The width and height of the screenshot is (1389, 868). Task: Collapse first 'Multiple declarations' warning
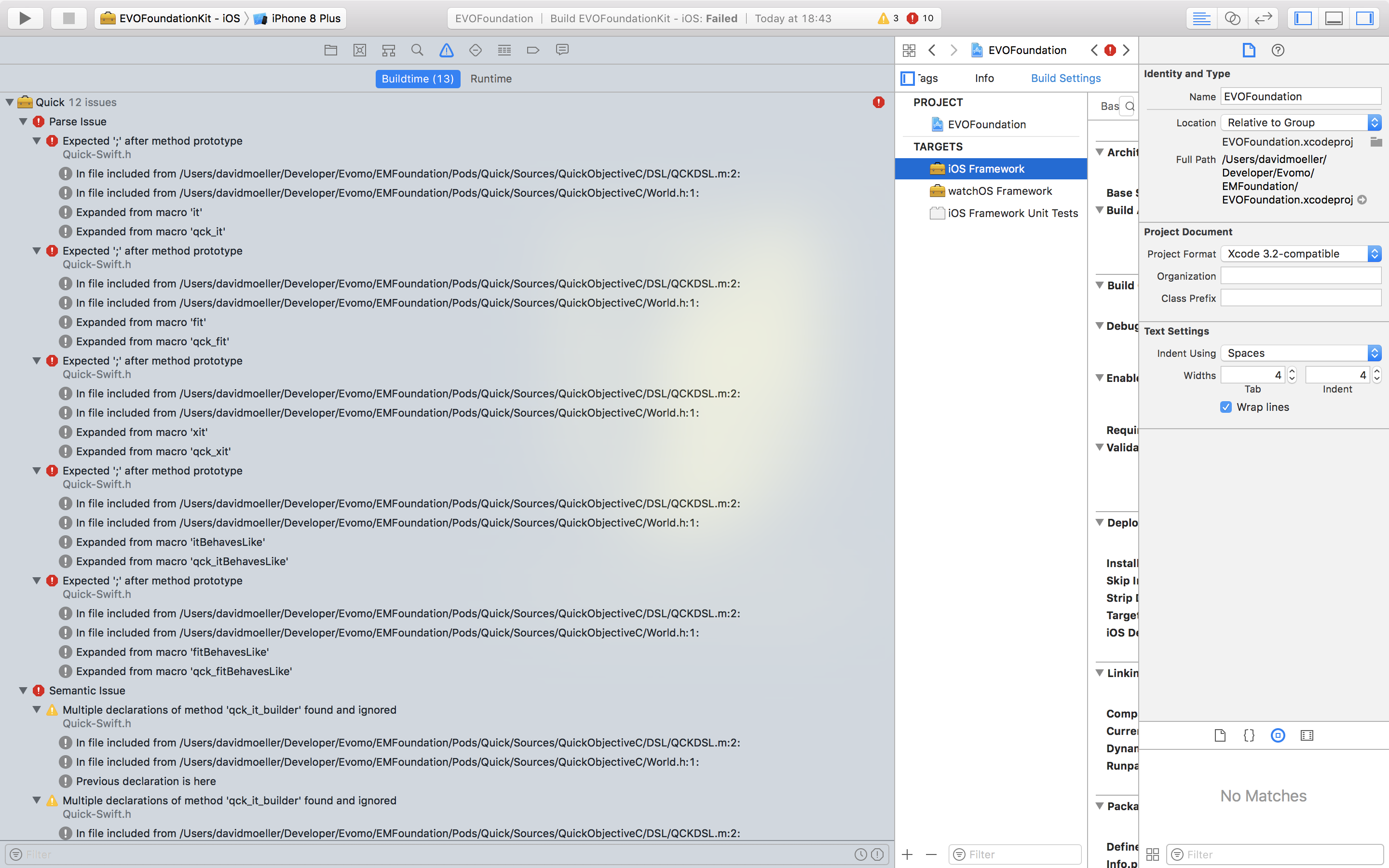(37, 709)
